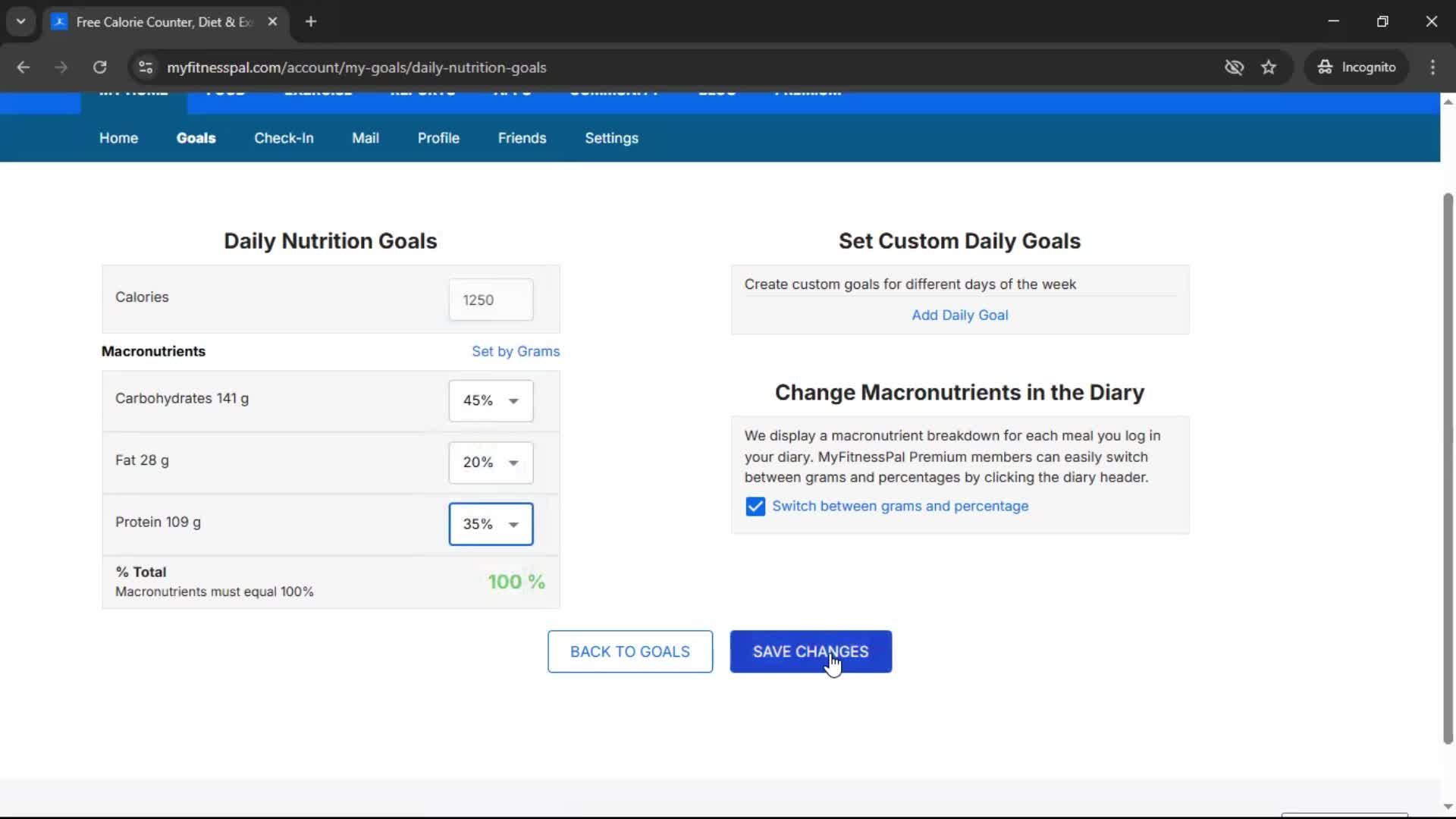The width and height of the screenshot is (1456, 819).
Task: Click the Fat 28 g label
Action: [x=142, y=460]
